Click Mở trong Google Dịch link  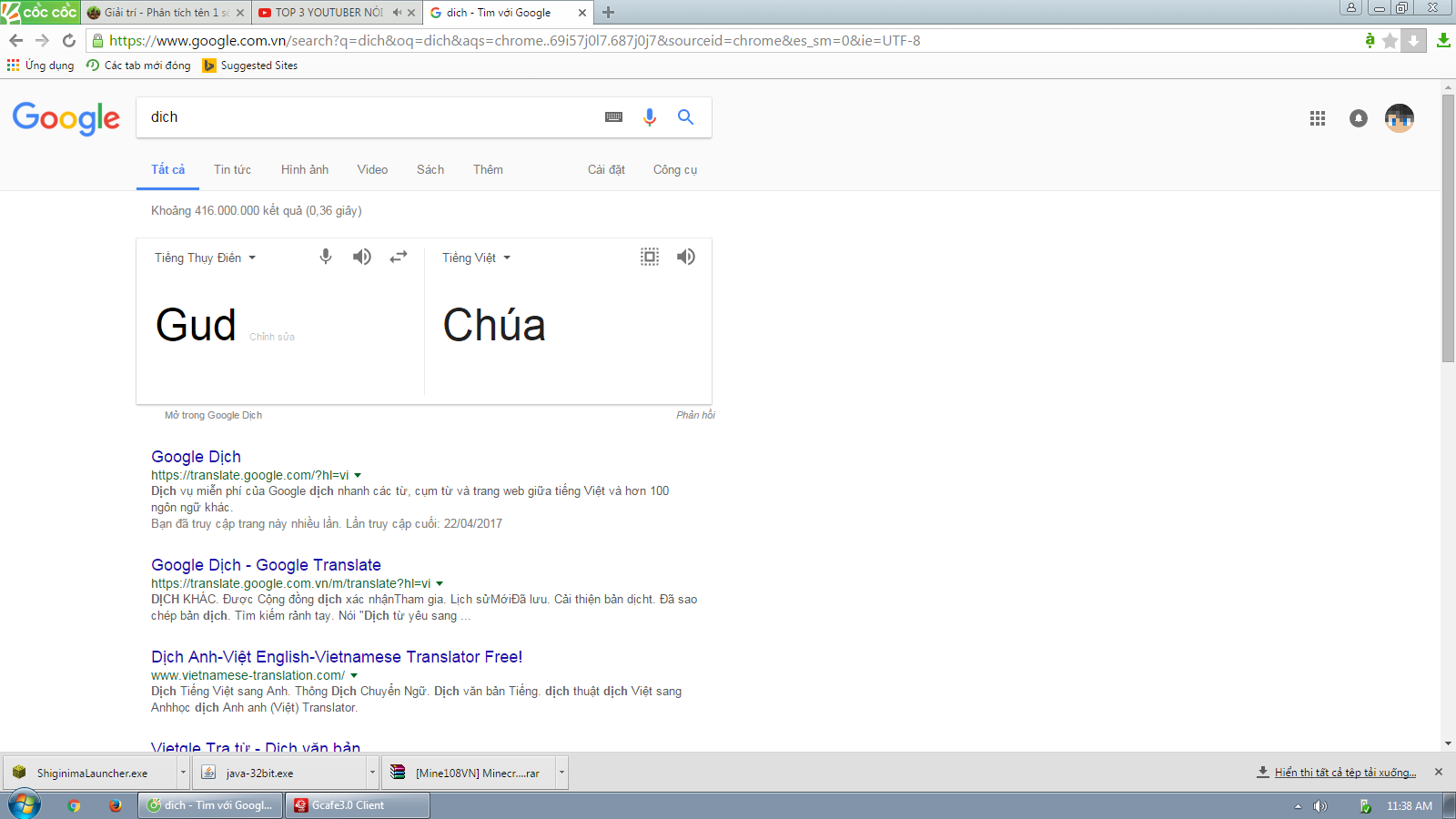pos(213,415)
